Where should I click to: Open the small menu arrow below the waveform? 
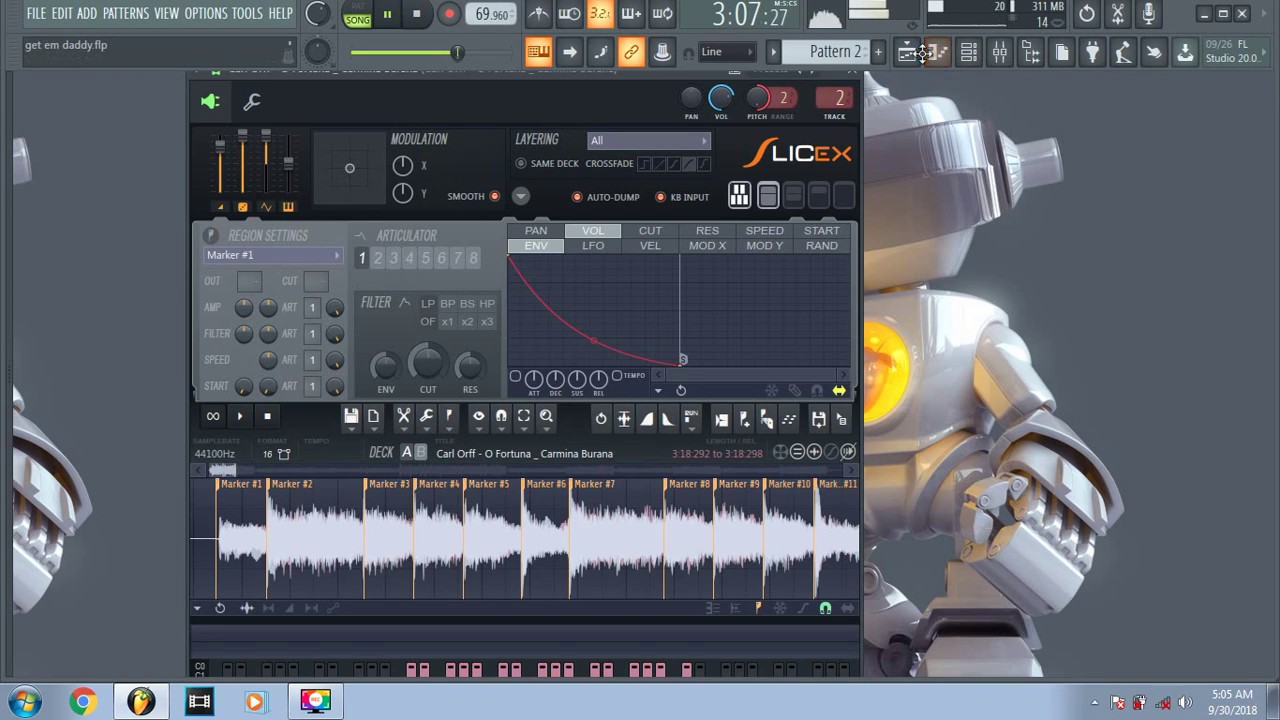197,608
